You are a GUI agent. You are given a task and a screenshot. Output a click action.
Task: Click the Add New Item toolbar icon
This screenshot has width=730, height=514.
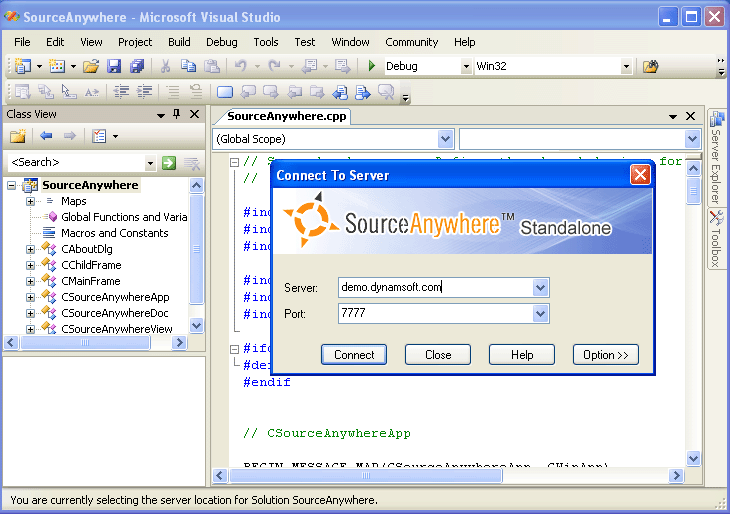(x=57, y=66)
